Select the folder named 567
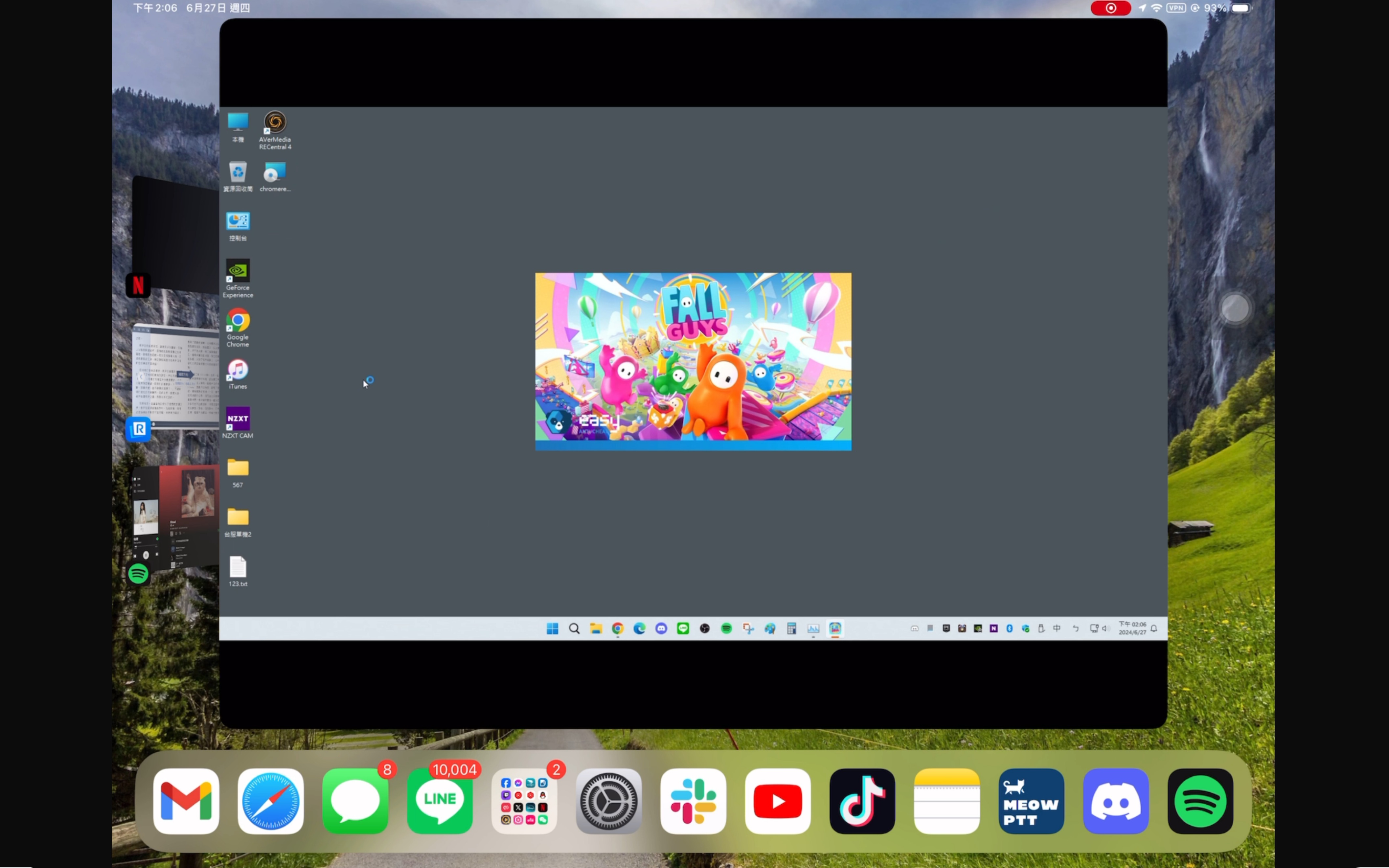This screenshot has height=868, width=1389. pos(238,473)
